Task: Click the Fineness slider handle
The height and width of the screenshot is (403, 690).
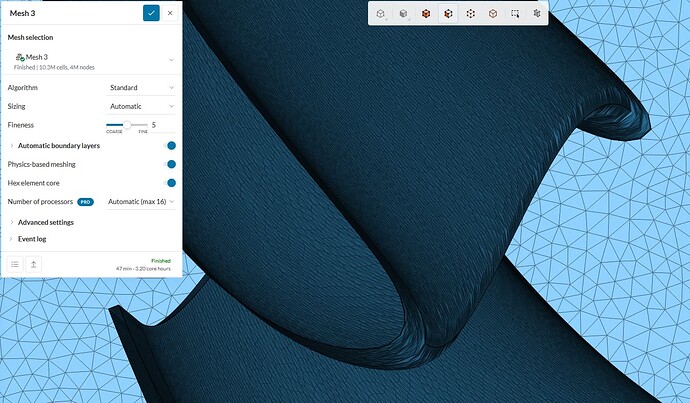Action: click(127, 125)
